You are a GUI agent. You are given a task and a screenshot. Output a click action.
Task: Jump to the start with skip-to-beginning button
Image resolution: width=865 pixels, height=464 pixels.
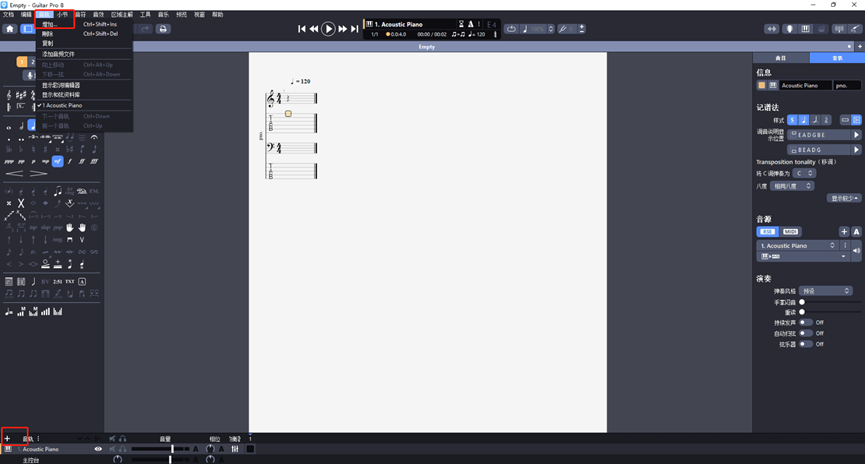pyautogui.click(x=302, y=29)
